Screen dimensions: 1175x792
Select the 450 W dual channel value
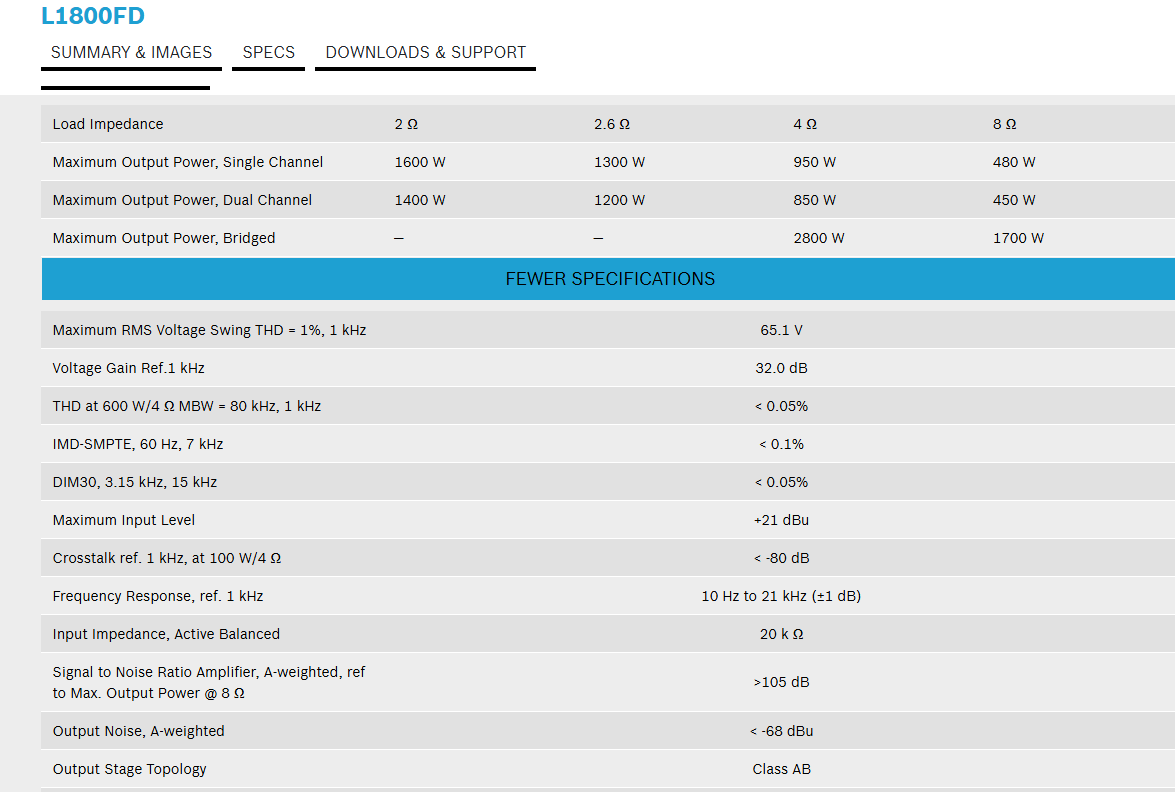click(1014, 200)
